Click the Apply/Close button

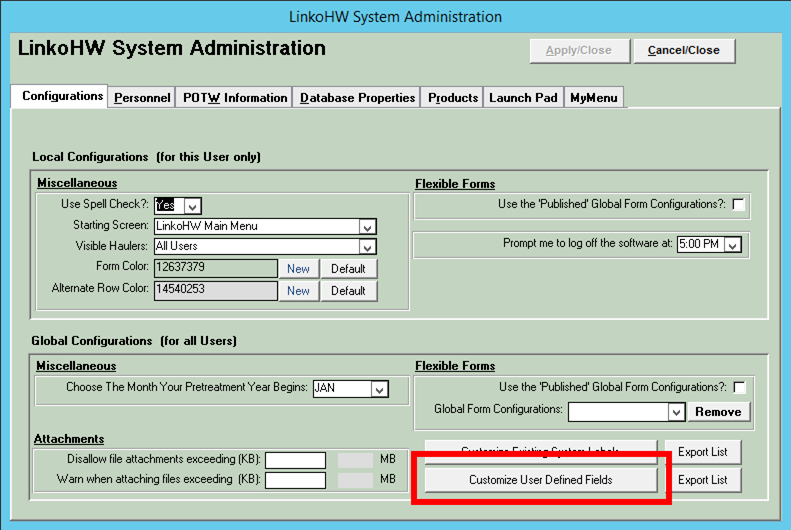pos(579,51)
